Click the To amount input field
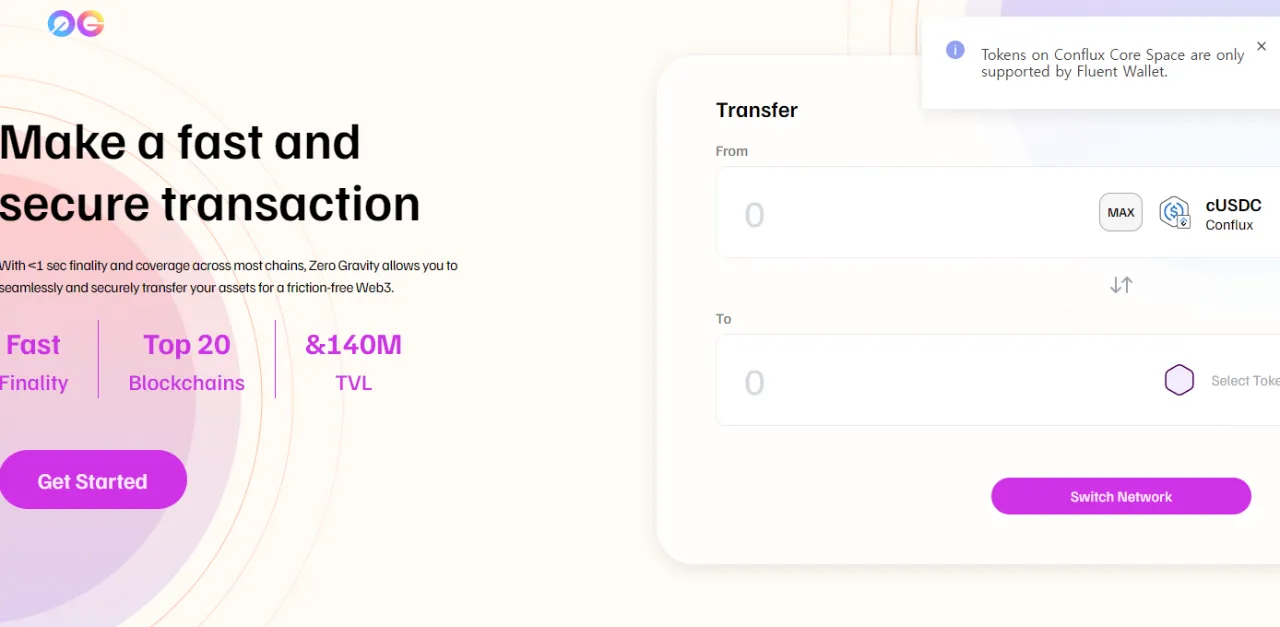This screenshot has height=627, width=1280. point(900,382)
